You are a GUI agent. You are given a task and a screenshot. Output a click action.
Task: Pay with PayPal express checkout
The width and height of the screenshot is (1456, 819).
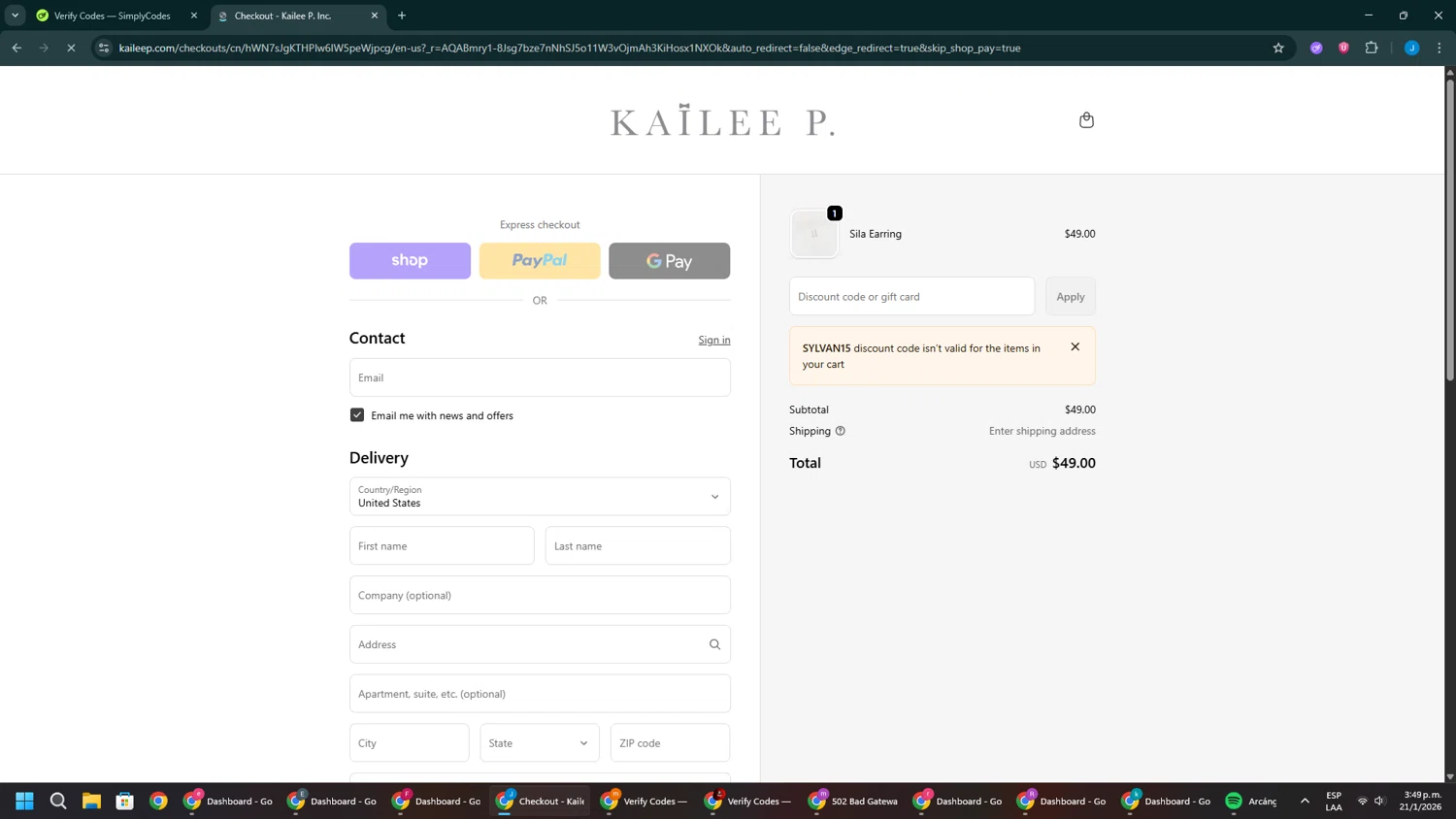[x=540, y=261]
